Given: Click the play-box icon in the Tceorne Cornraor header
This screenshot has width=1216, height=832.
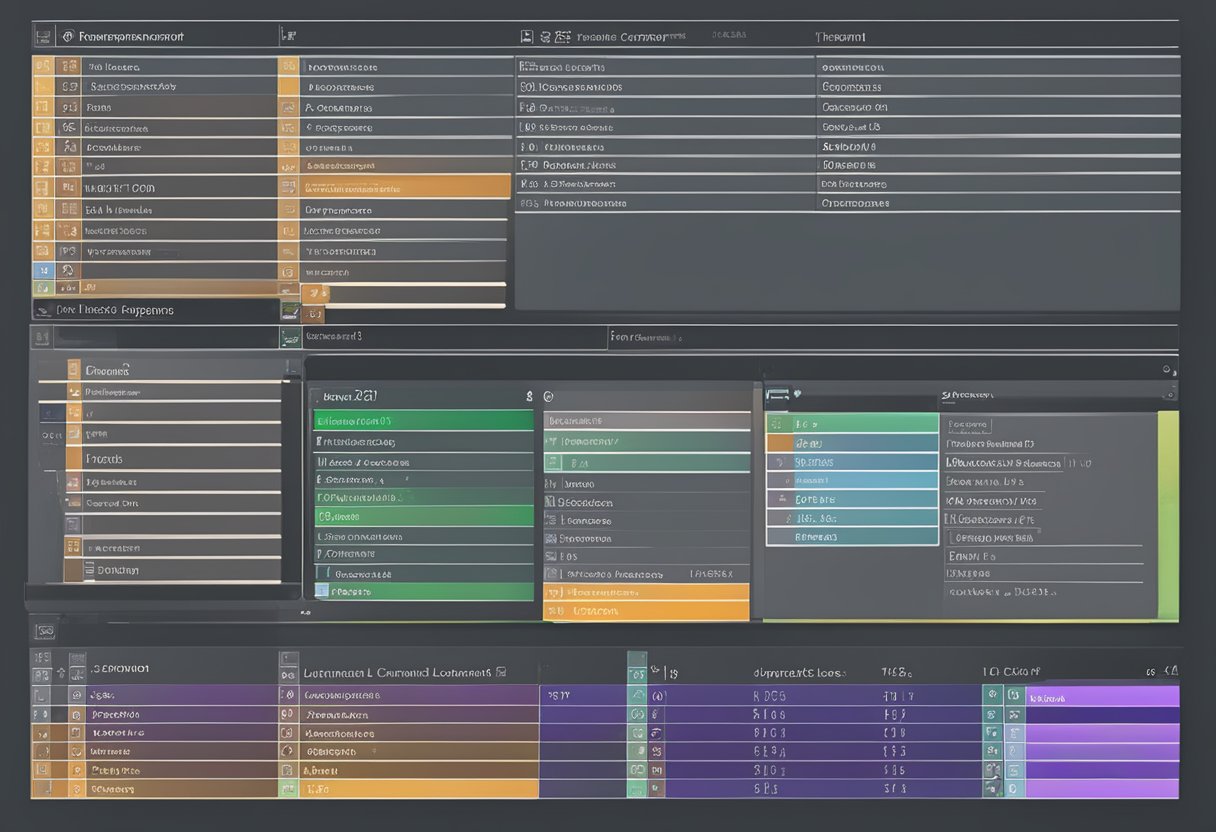Looking at the screenshot, I should 527,37.
